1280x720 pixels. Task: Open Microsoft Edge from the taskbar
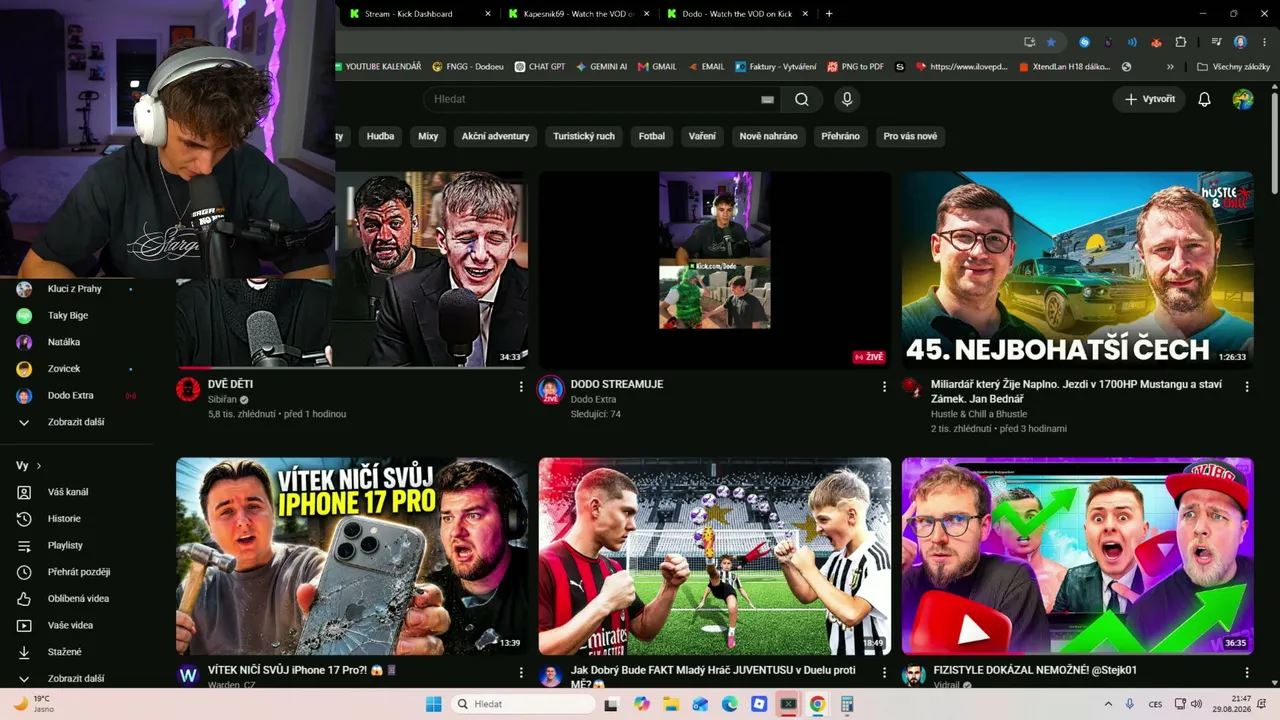tap(730, 704)
